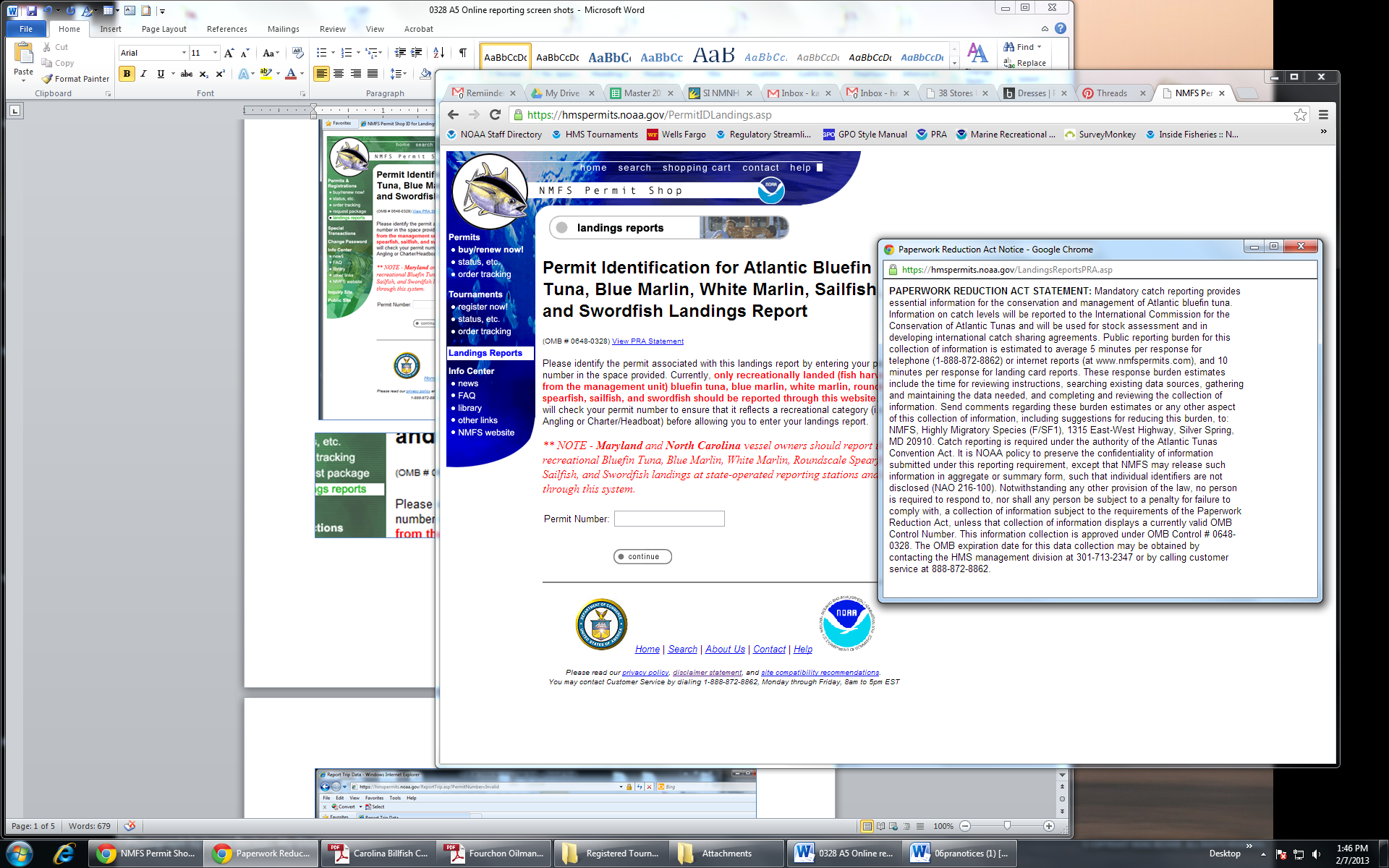
Task: Click the bullets list icon
Action: 321,53
